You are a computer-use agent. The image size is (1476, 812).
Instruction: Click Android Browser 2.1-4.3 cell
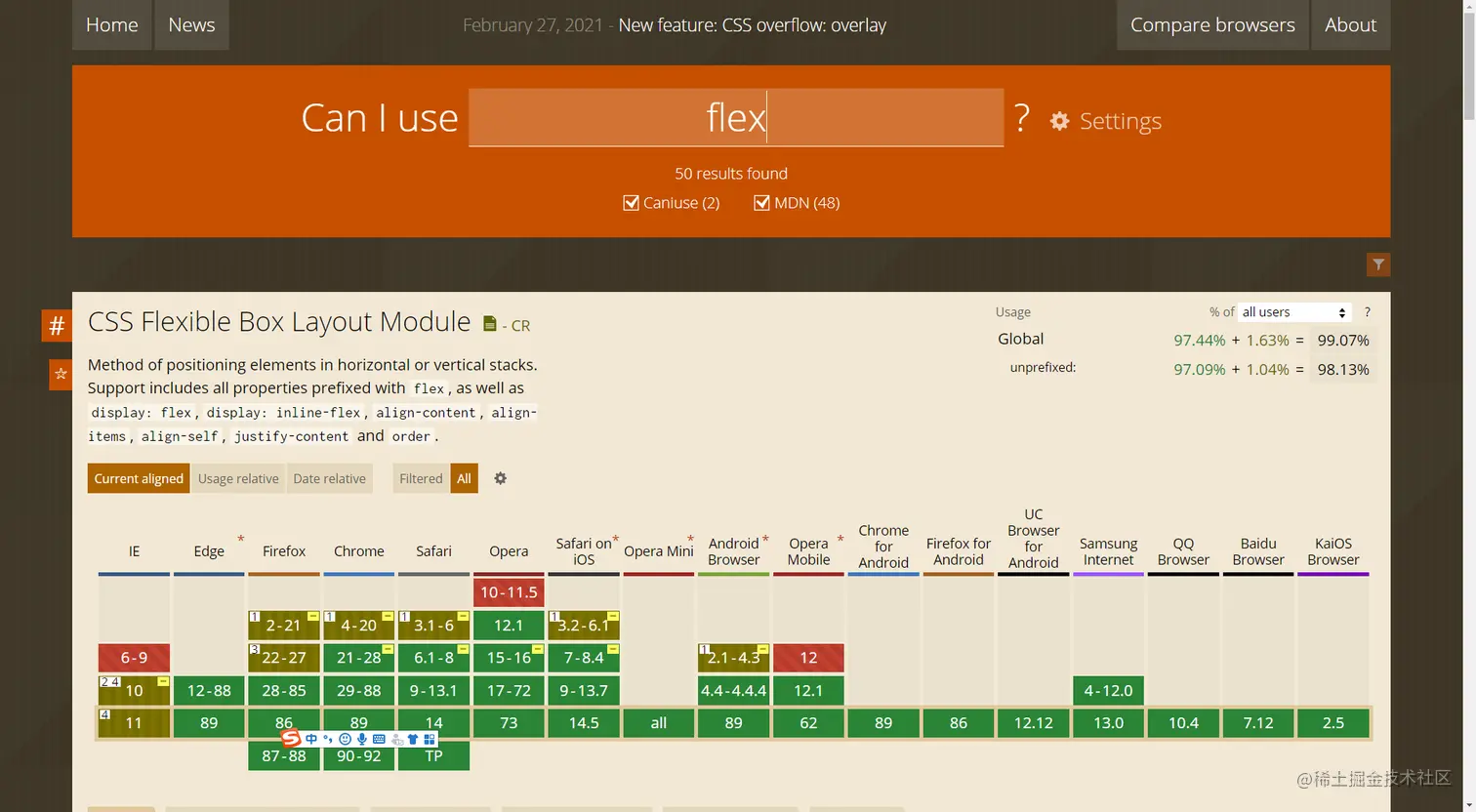[734, 658]
